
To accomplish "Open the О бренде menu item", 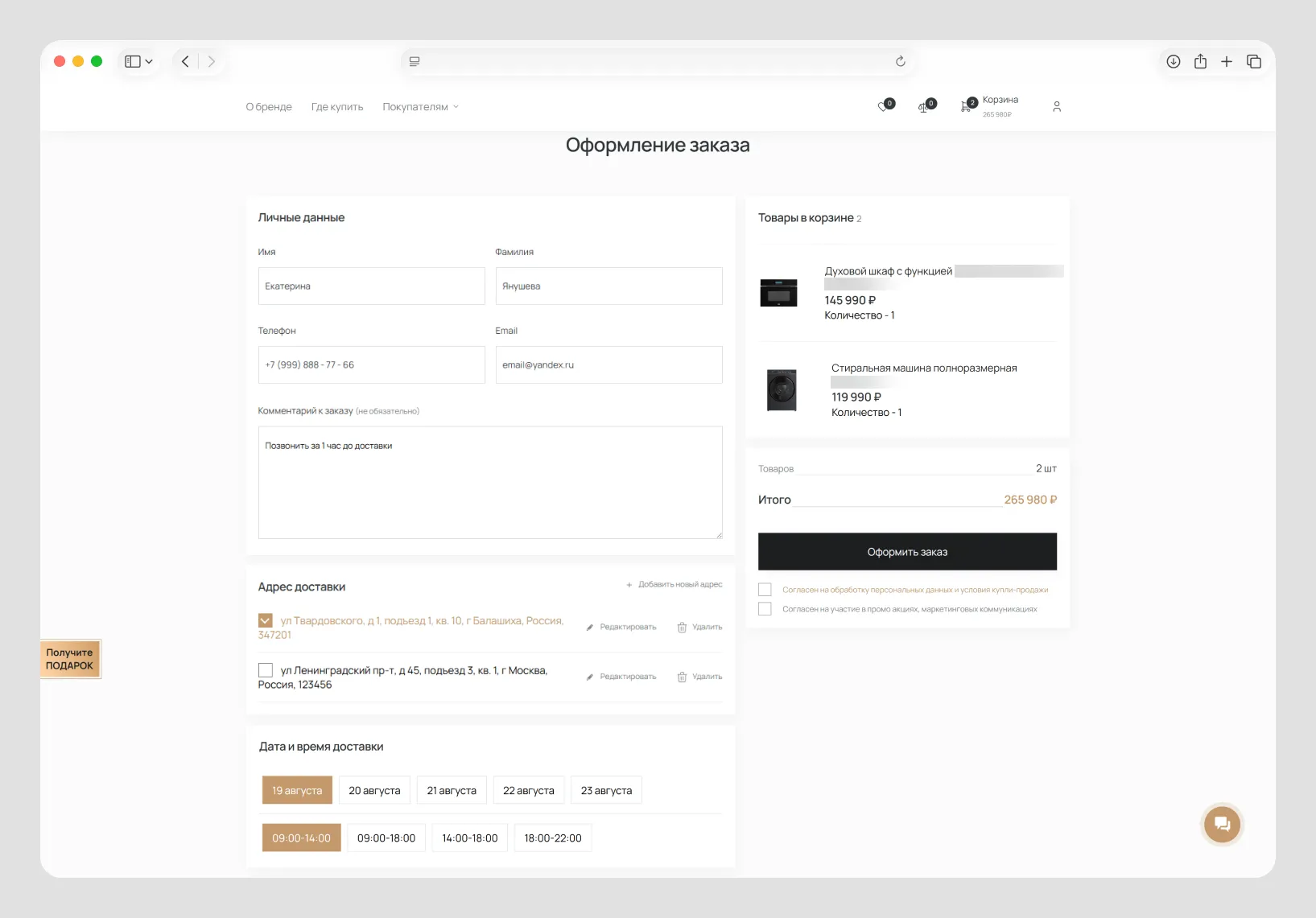I will click(269, 107).
